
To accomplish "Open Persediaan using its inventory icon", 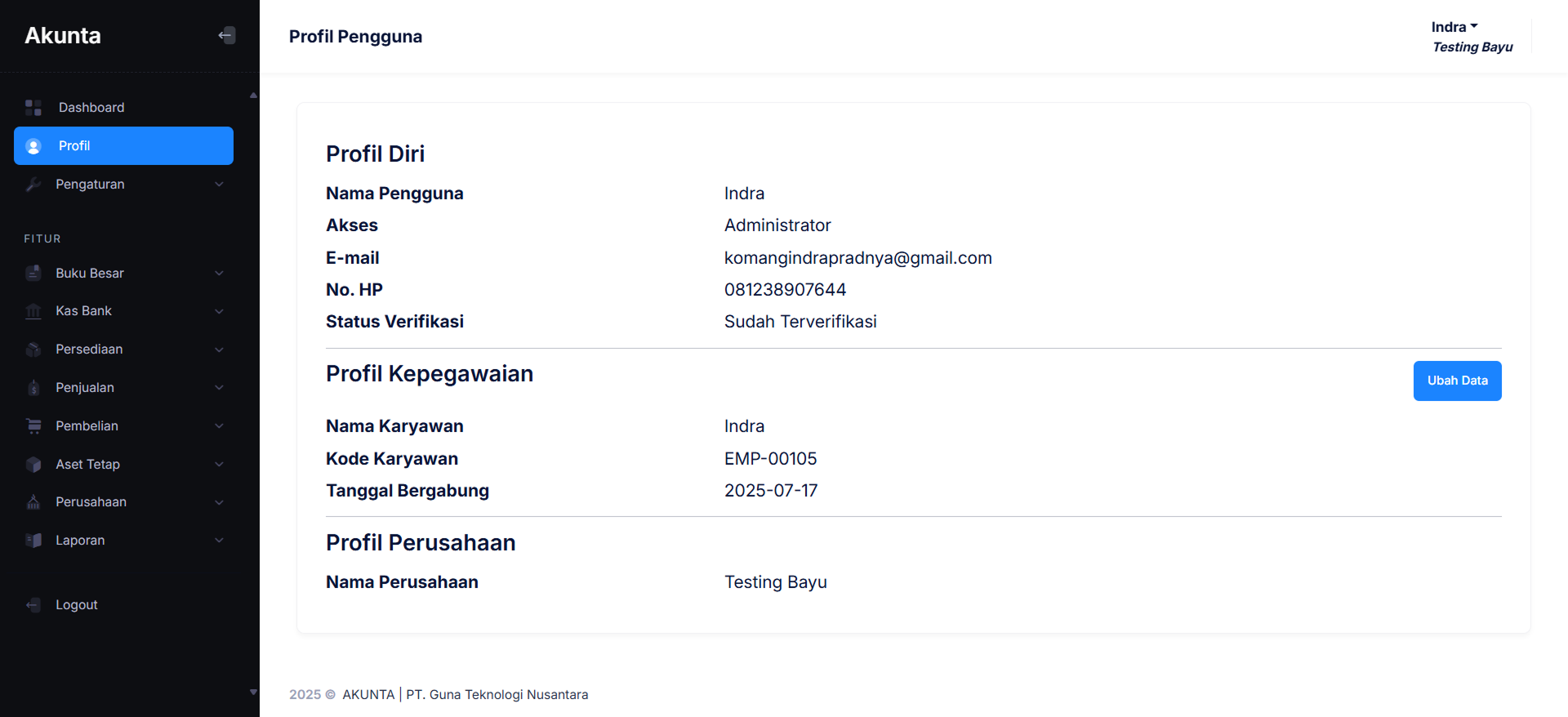I will point(33,349).
